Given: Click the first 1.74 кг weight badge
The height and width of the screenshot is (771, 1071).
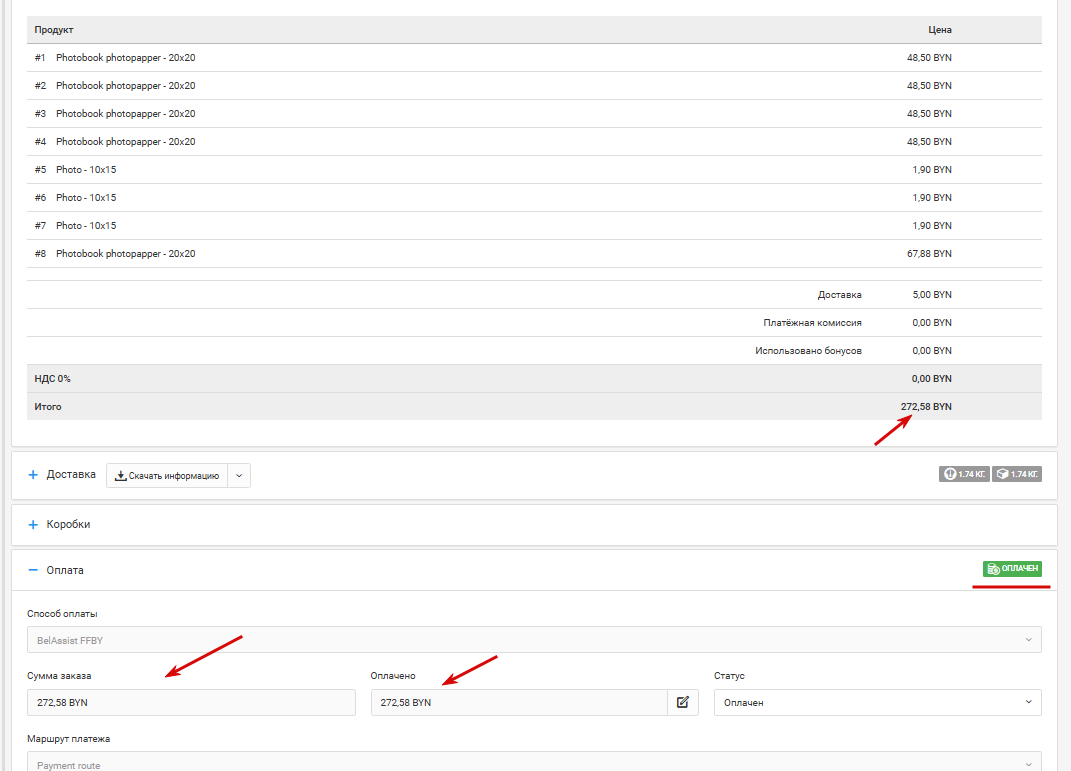Looking at the screenshot, I should (964, 474).
